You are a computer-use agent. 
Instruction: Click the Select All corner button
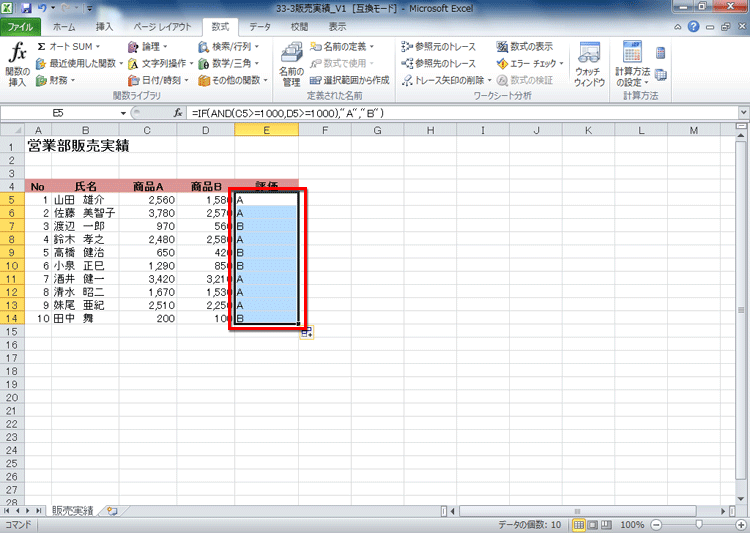click(12, 130)
